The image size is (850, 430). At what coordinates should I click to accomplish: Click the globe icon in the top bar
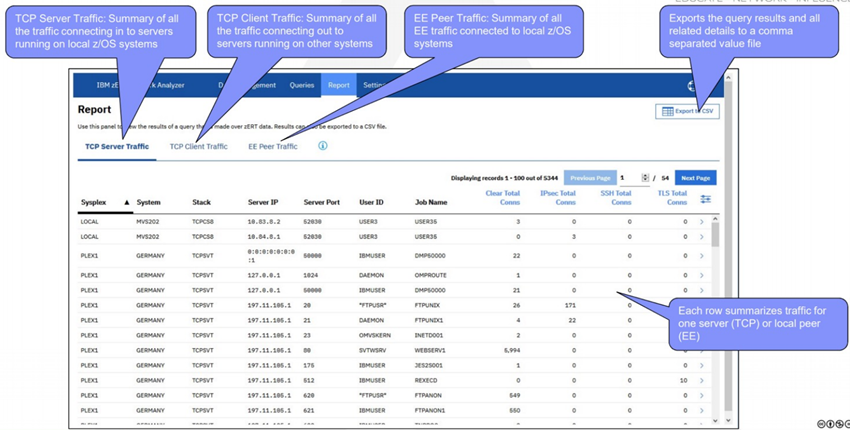691,86
